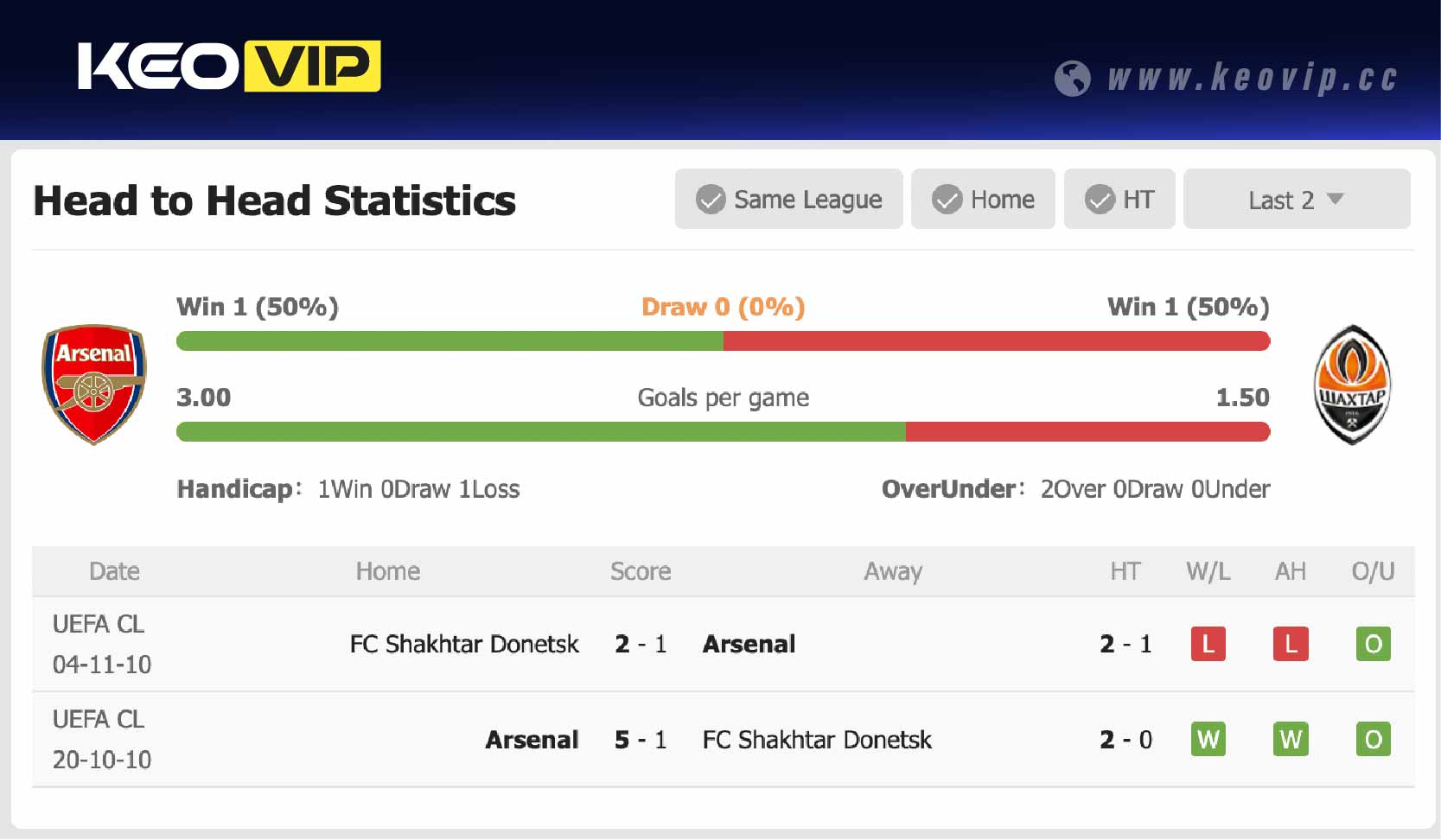Screen dimensions: 1441x840
Task: Open the Last 2 dropdown
Action: point(1296,199)
